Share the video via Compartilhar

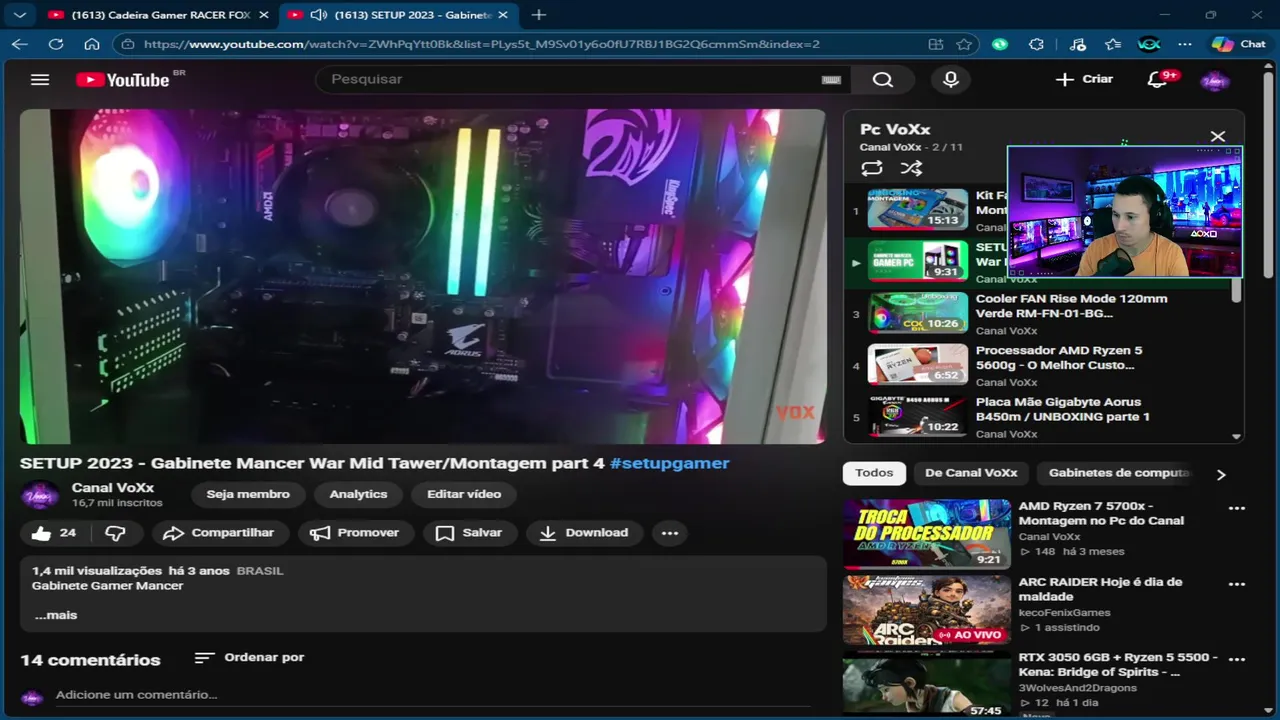click(x=220, y=533)
